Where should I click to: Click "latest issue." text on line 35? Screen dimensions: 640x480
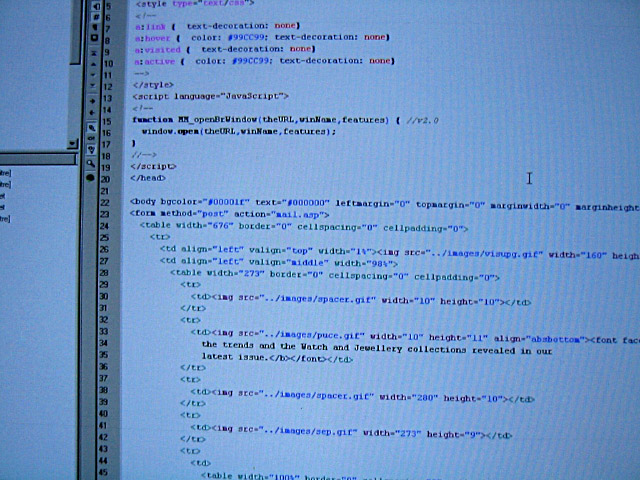(235, 357)
